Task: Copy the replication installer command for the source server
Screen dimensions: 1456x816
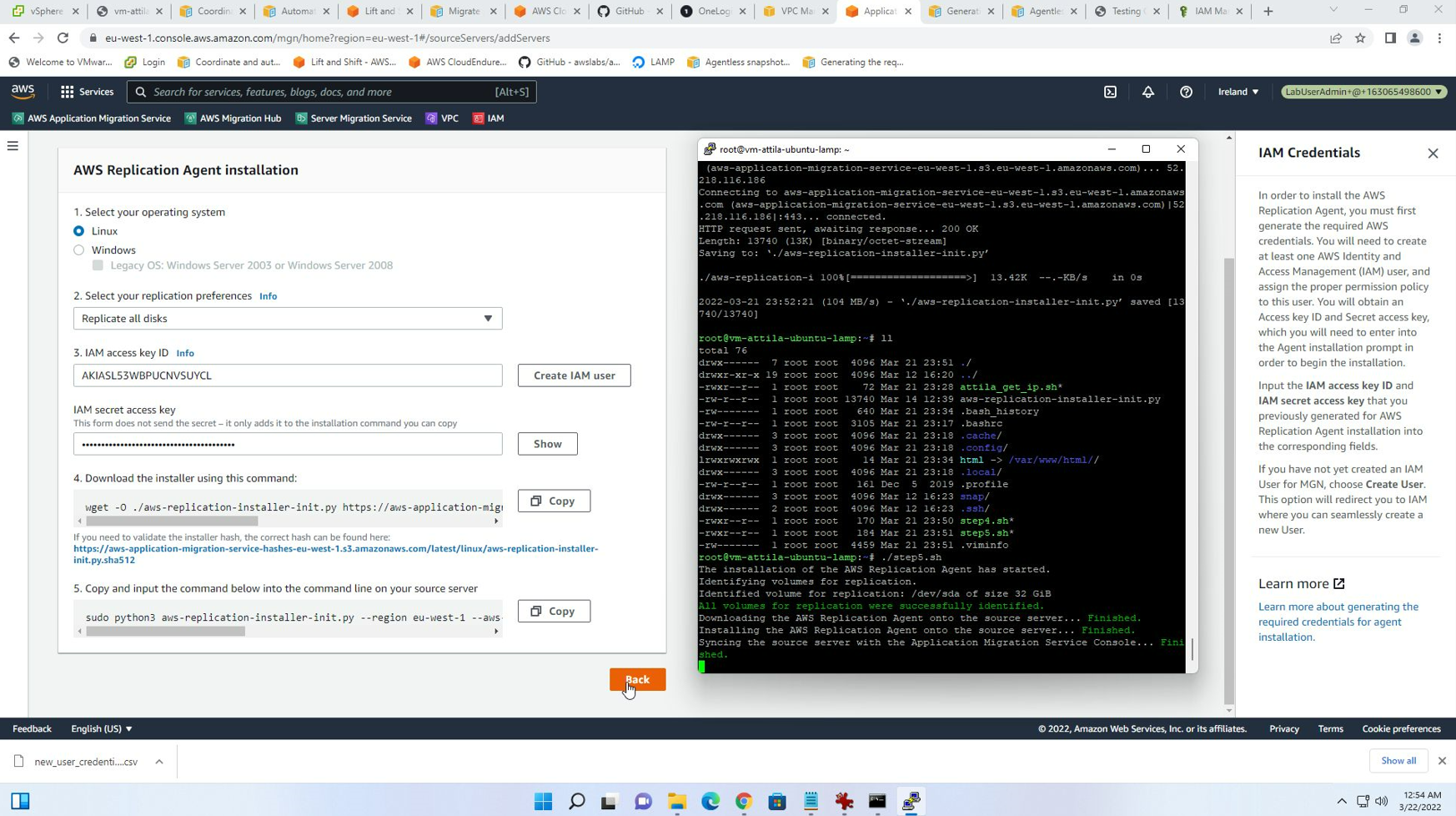Action: point(553,611)
